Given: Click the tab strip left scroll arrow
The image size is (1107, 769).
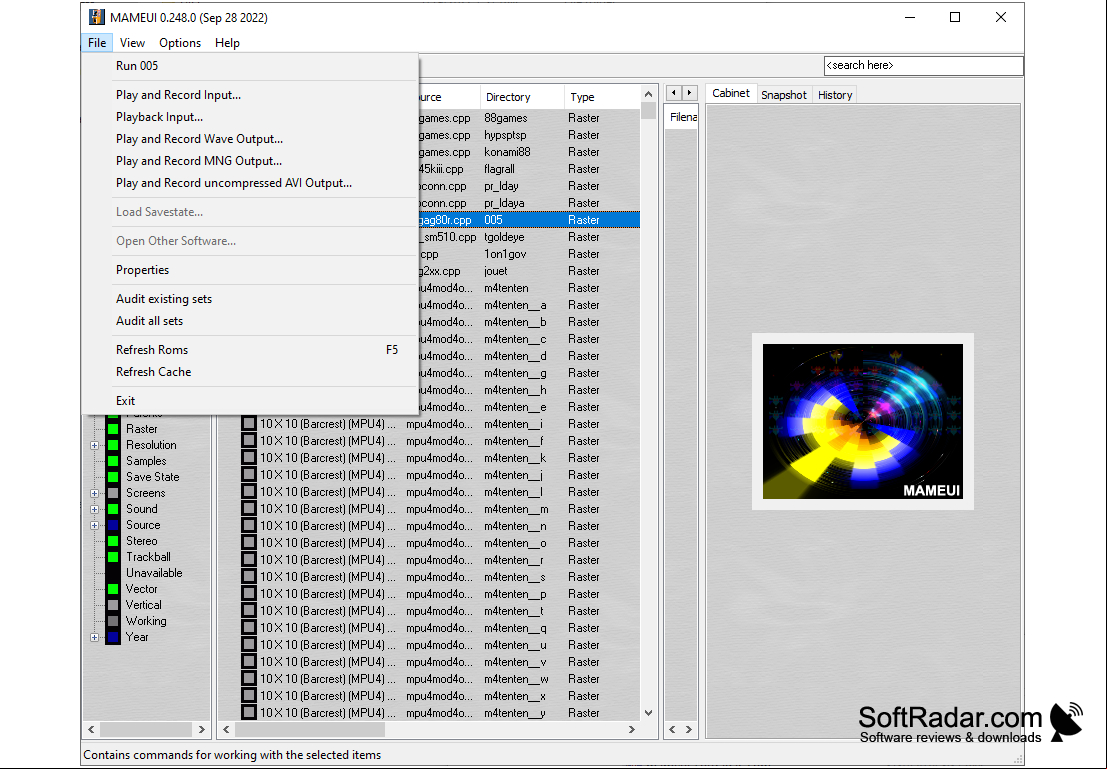Looking at the screenshot, I should [x=674, y=93].
